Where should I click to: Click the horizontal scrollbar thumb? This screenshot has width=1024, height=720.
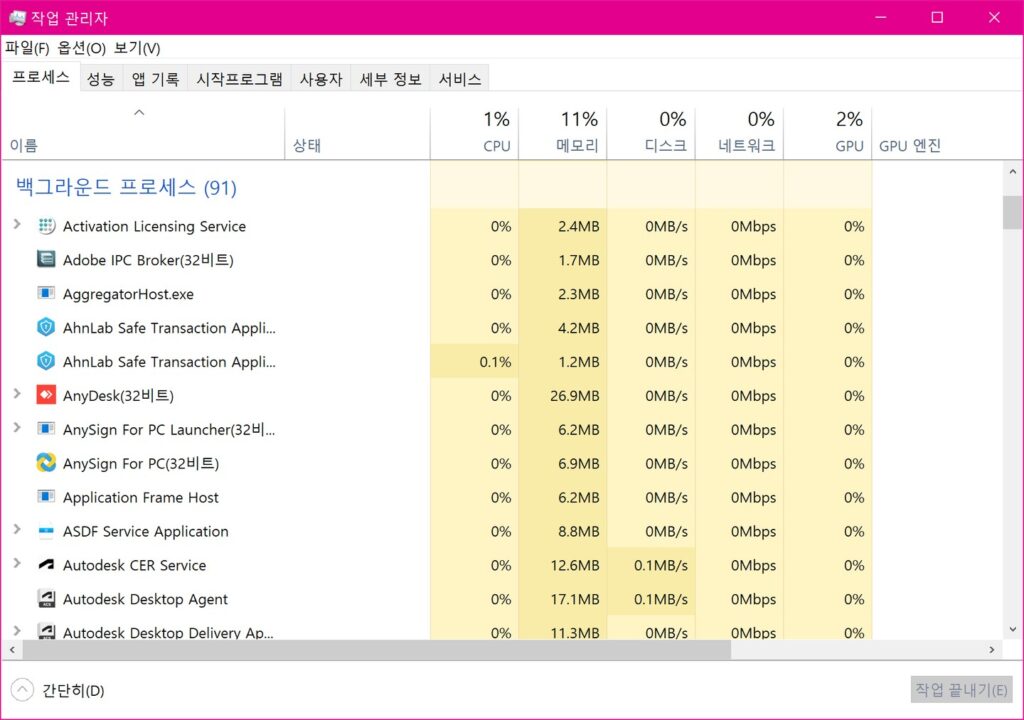[x=377, y=649]
